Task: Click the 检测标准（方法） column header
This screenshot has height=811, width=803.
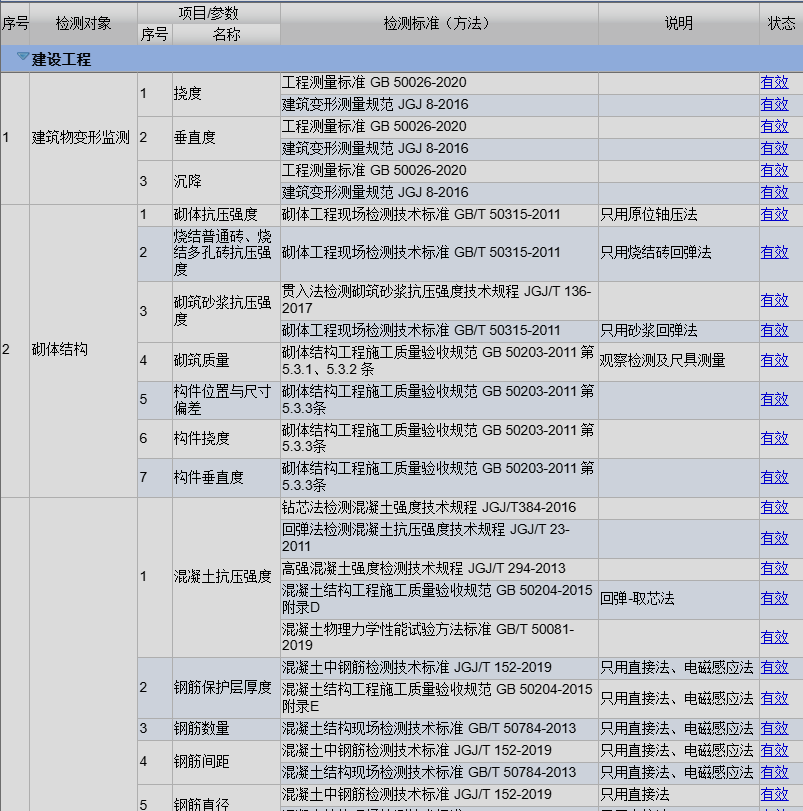Action: [439, 23]
